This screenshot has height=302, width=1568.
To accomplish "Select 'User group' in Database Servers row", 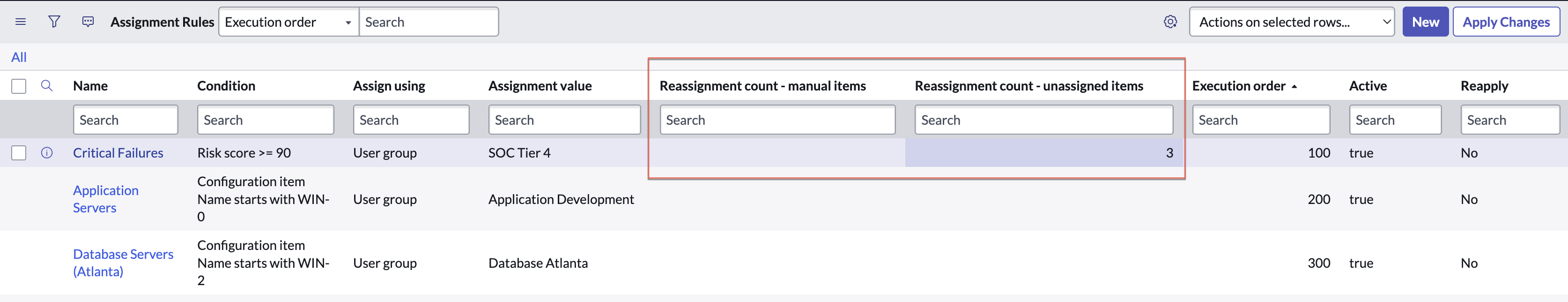I will click(385, 263).
